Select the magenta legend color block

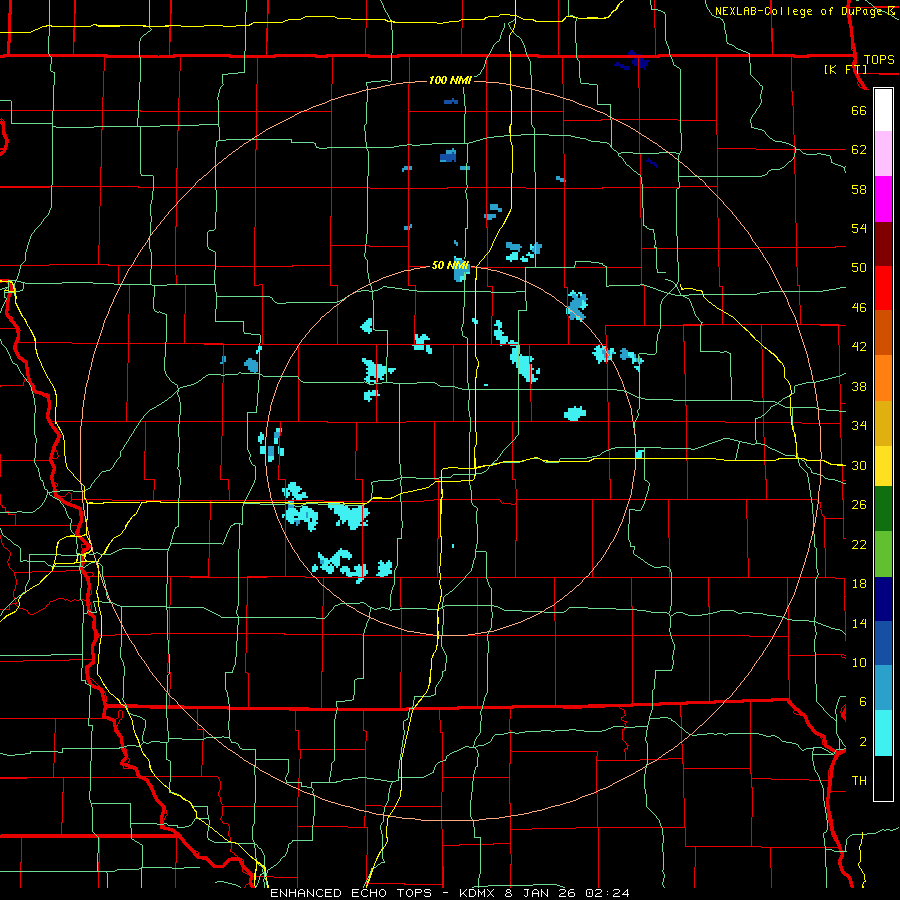883,199
